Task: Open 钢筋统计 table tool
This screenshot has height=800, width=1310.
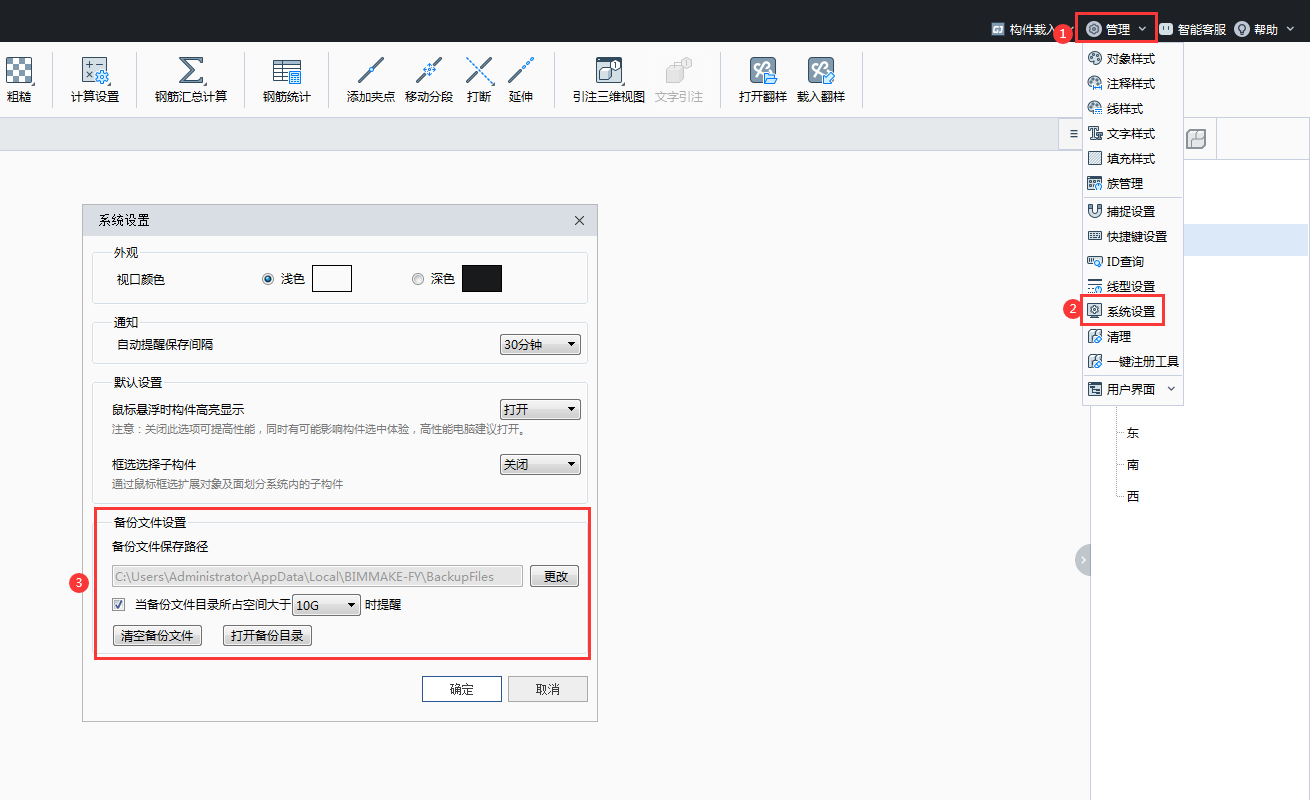Action: (x=287, y=80)
